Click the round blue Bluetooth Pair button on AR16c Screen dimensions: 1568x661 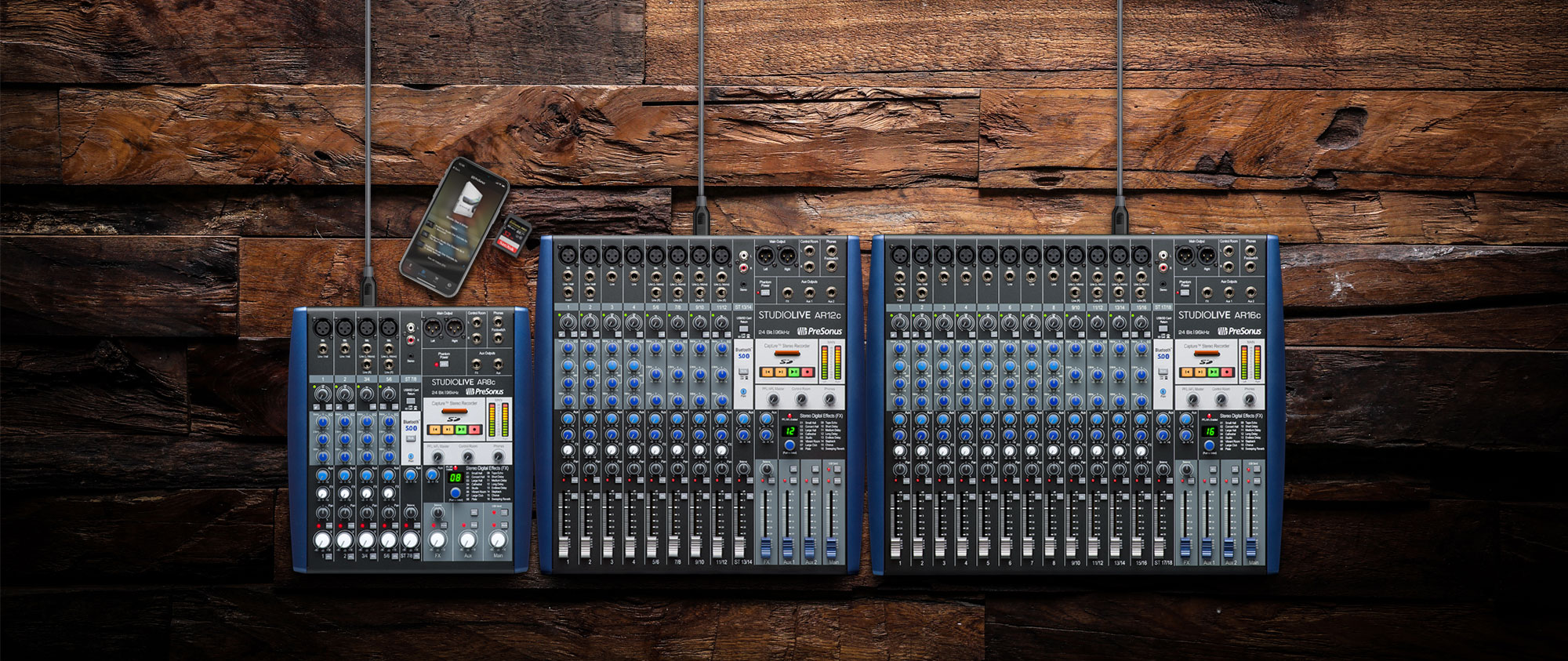pyautogui.click(x=1163, y=390)
